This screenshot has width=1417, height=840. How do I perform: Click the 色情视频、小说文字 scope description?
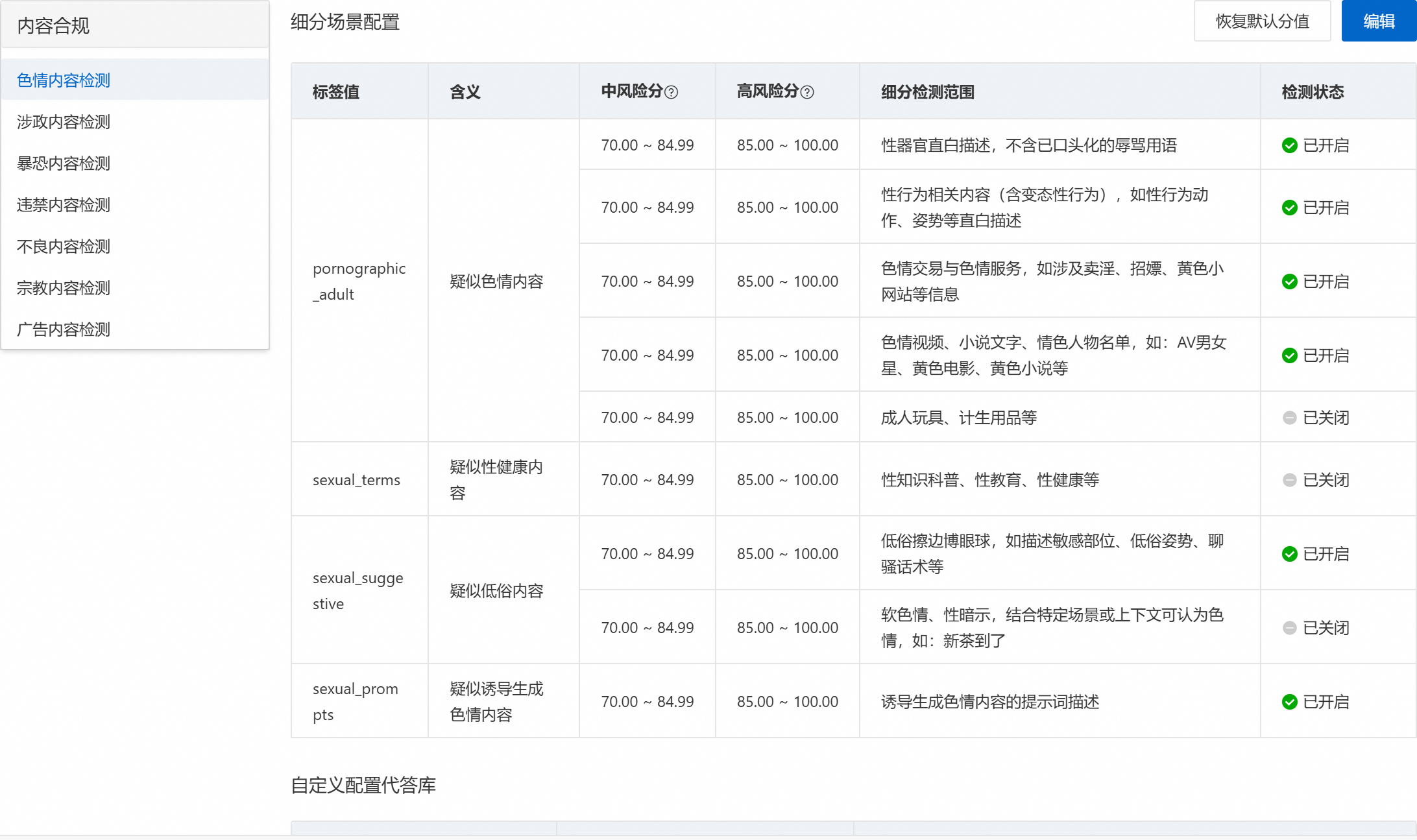(x=1054, y=355)
